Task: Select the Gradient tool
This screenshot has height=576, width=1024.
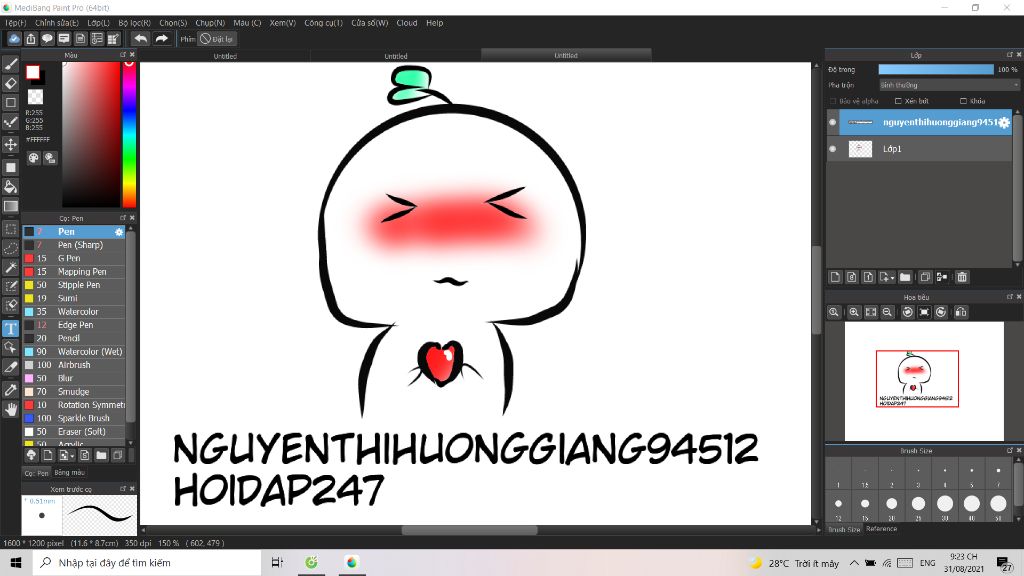Action: pos(10,206)
